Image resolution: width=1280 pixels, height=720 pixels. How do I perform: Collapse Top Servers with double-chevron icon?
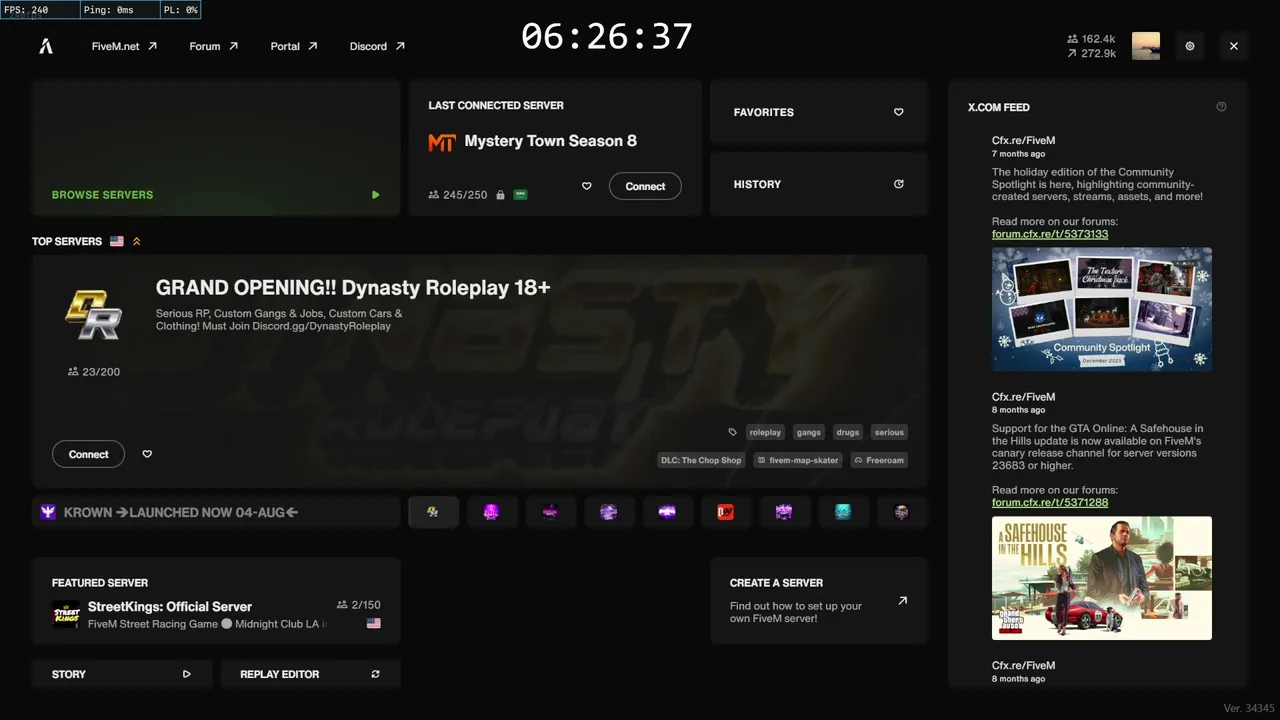click(x=137, y=241)
